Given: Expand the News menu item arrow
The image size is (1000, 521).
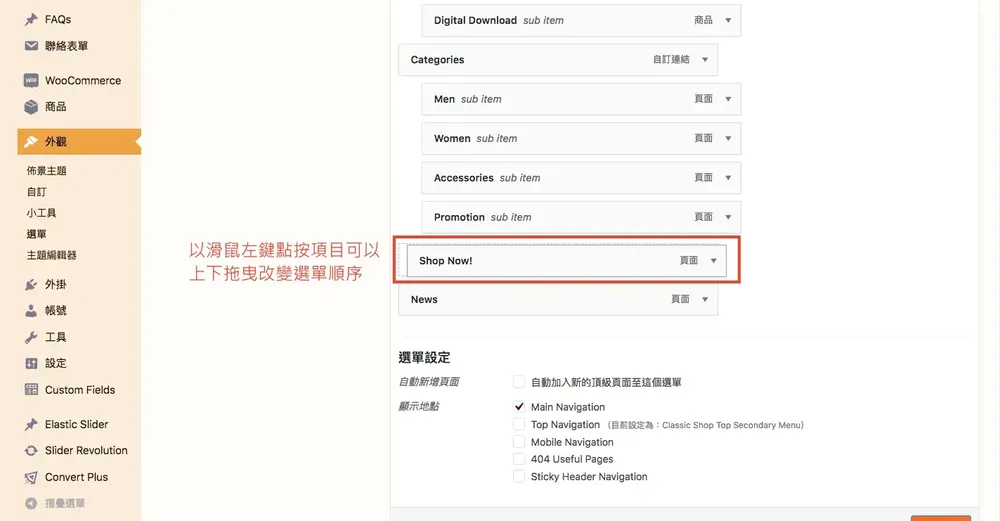Looking at the screenshot, I should [x=705, y=299].
